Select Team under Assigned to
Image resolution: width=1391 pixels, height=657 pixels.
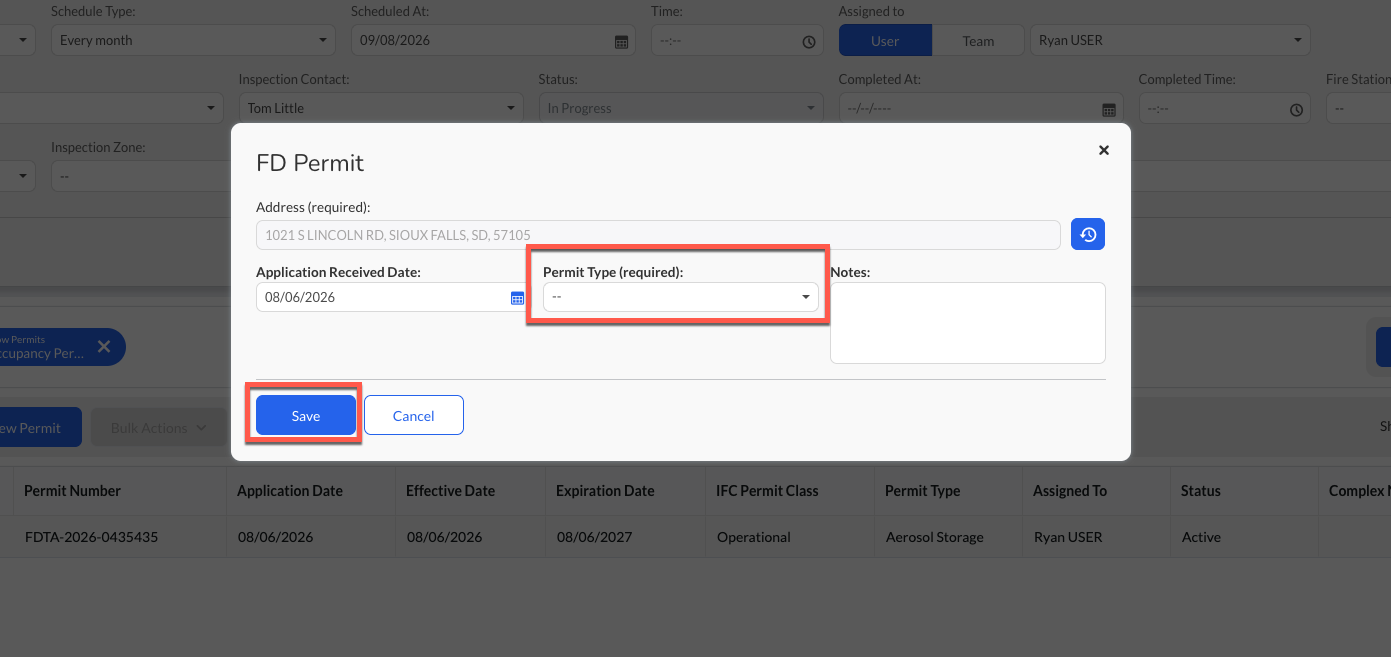[x=978, y=41]
